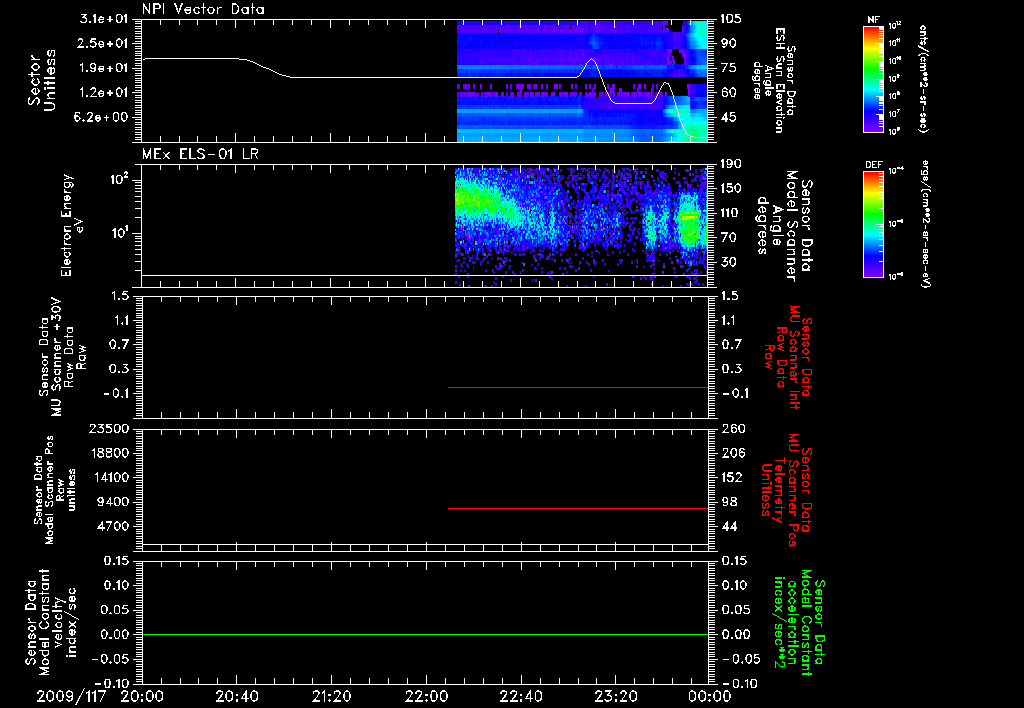
Task: Click the 260 telemetry tick label
Action: tap(732, 428)
